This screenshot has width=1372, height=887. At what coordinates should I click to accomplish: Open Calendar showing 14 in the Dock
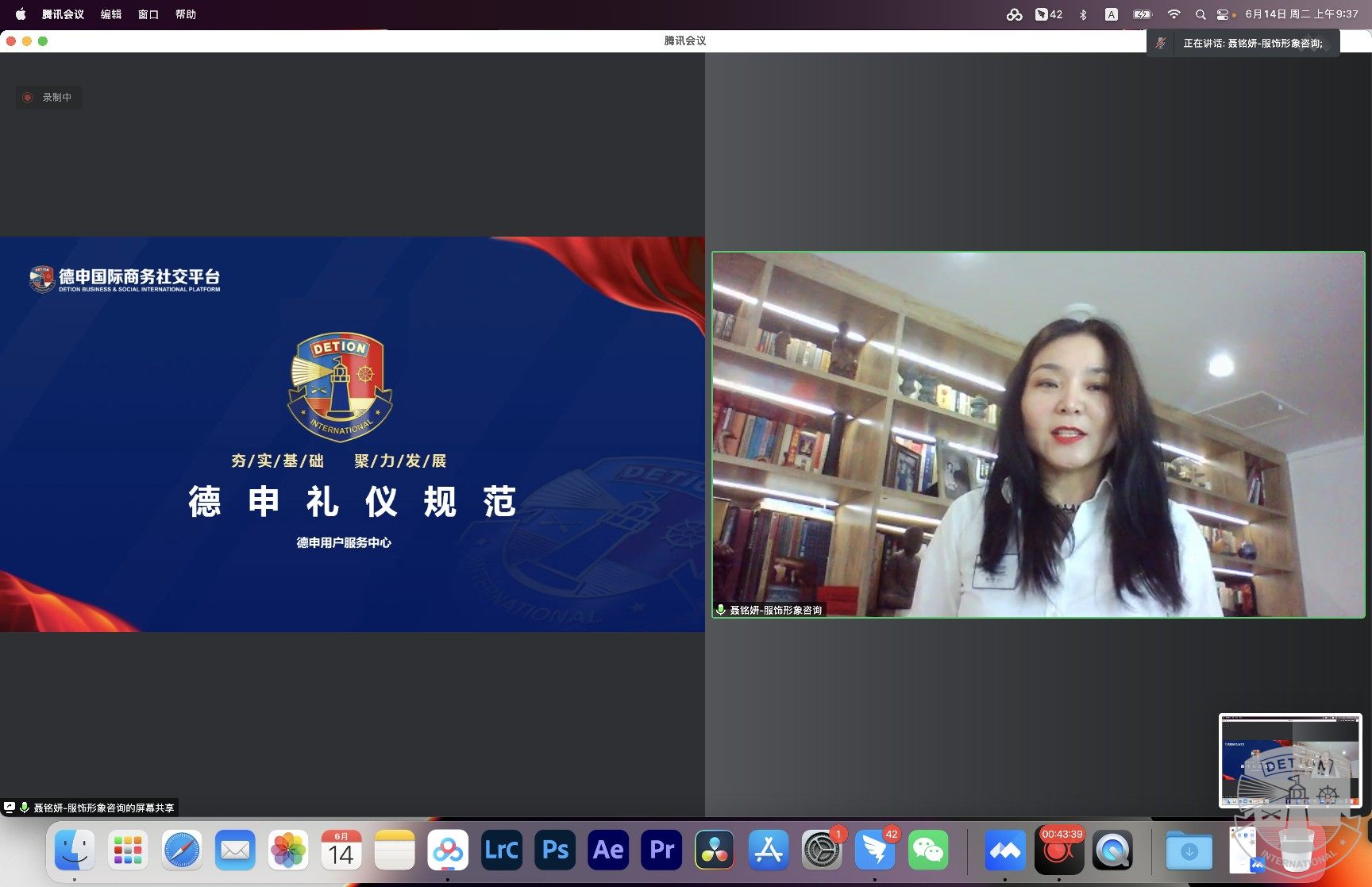[341, 850]
